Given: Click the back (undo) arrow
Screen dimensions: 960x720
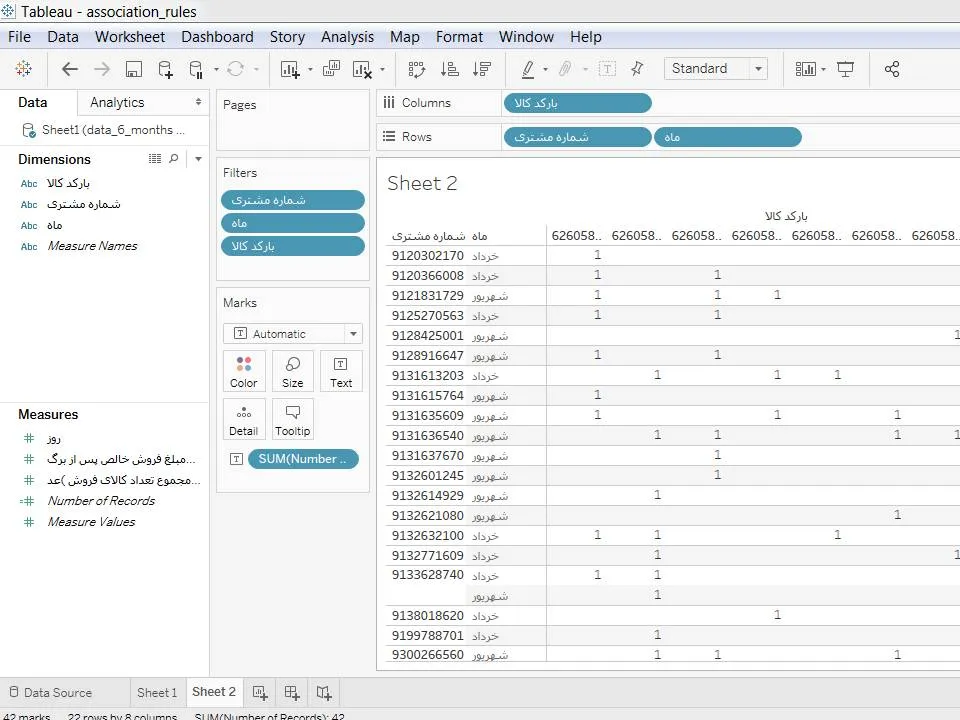Looking at the screenshot, I should coord(69,69).
